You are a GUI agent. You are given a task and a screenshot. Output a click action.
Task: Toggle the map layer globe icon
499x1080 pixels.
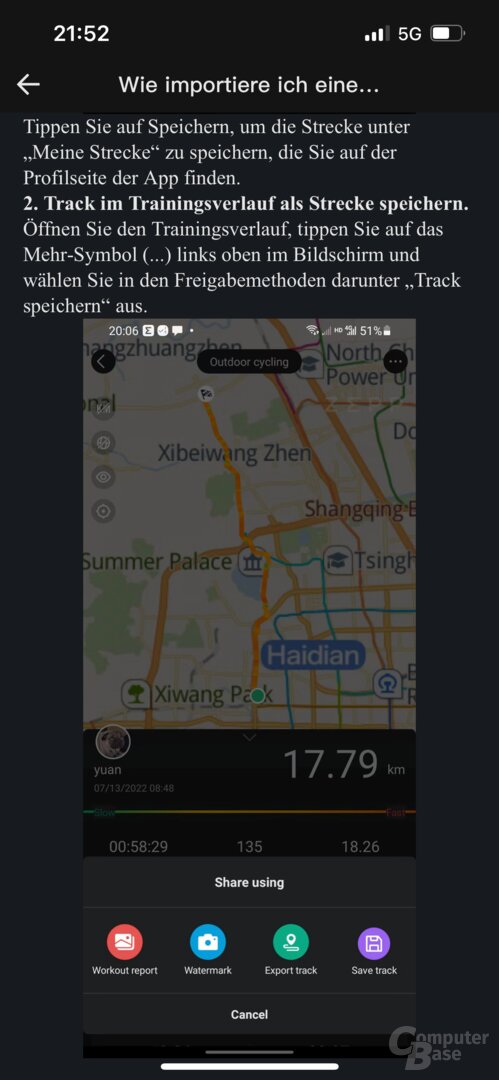103,442
